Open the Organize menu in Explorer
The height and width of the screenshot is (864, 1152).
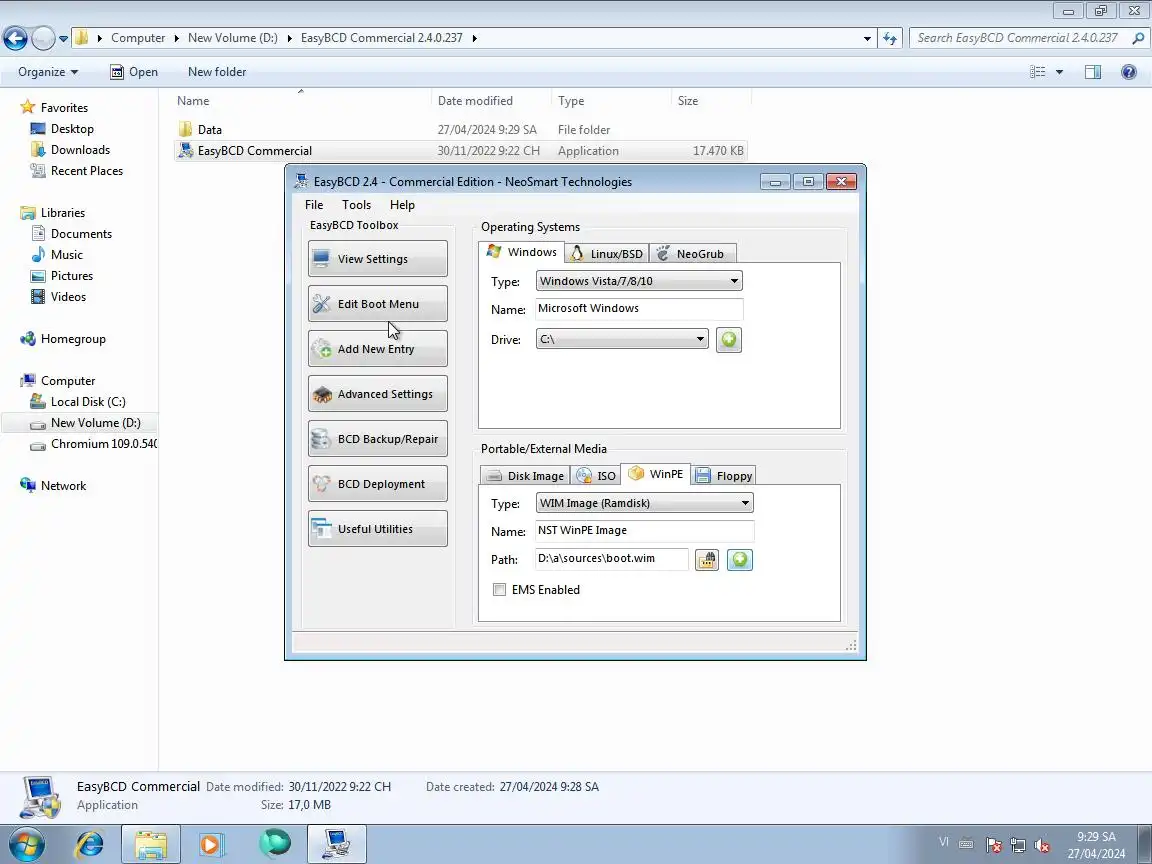point(48,72)
